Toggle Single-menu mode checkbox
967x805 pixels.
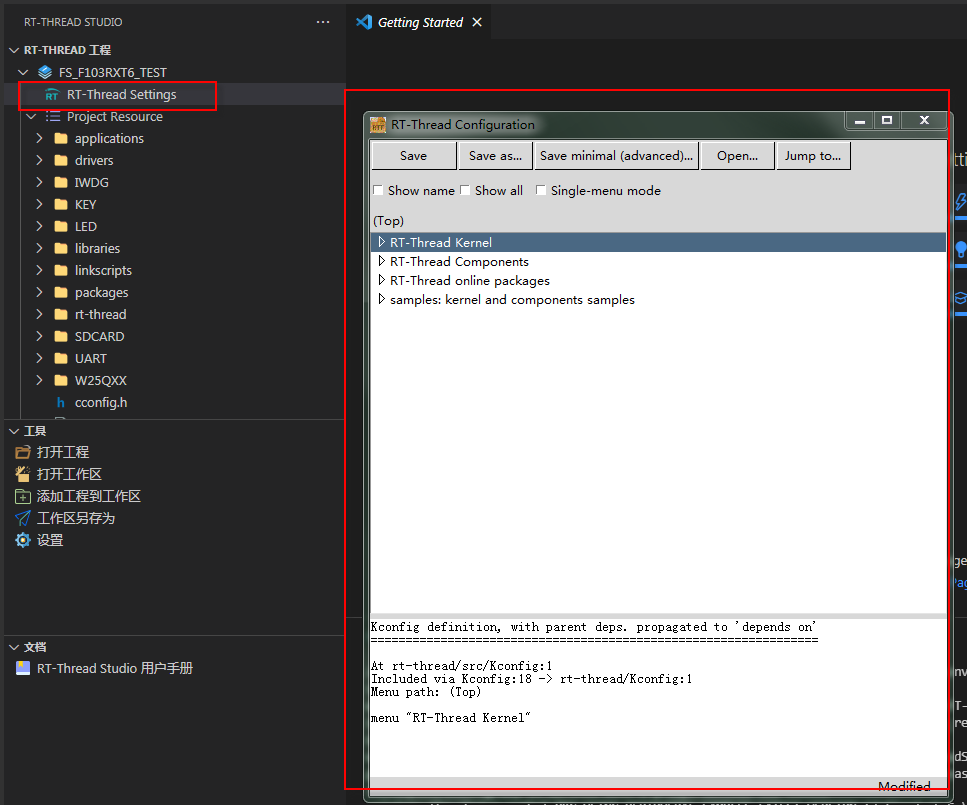click(x=541, y=191)
